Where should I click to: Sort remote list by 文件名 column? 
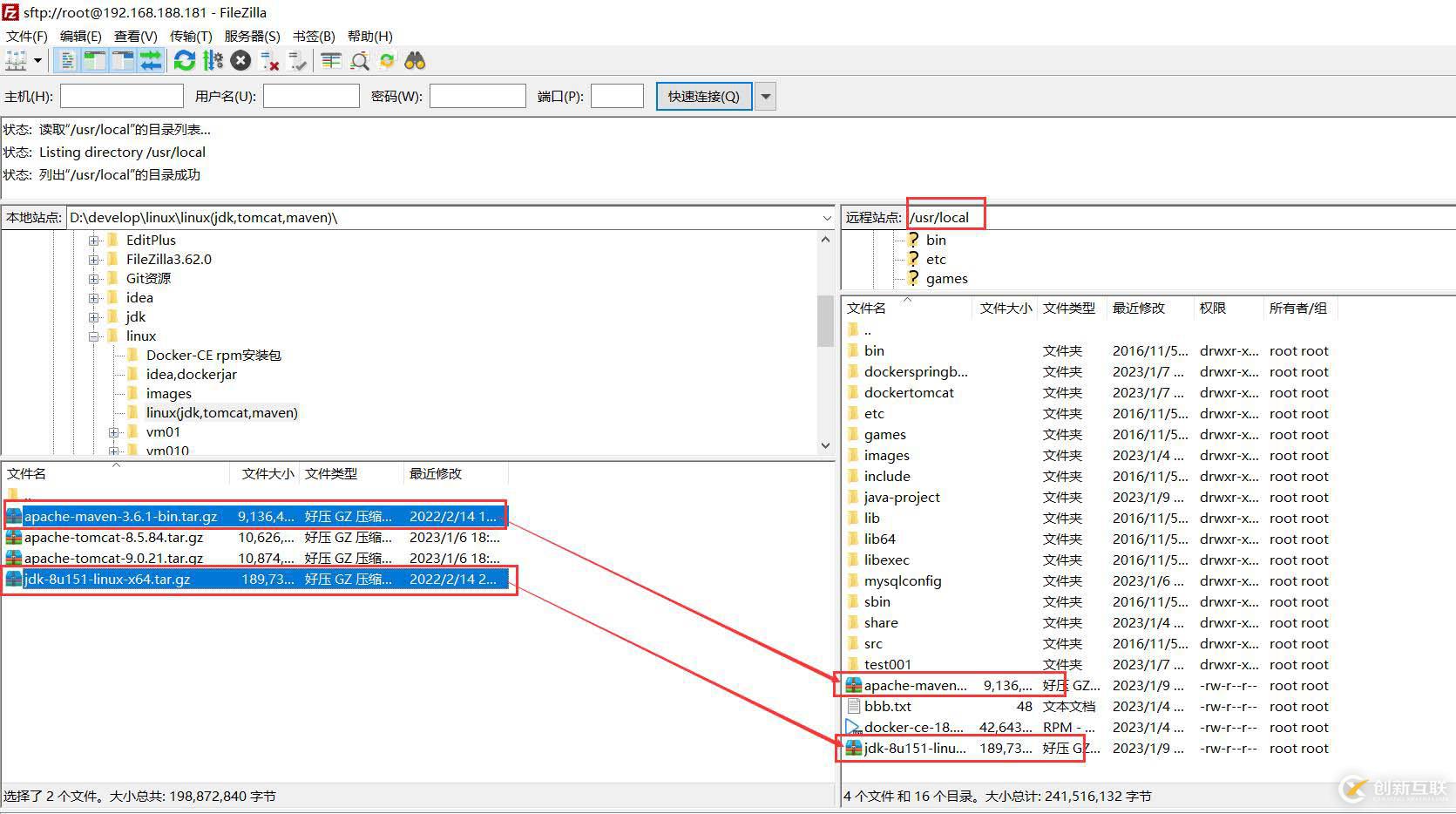tap(906, 308)
